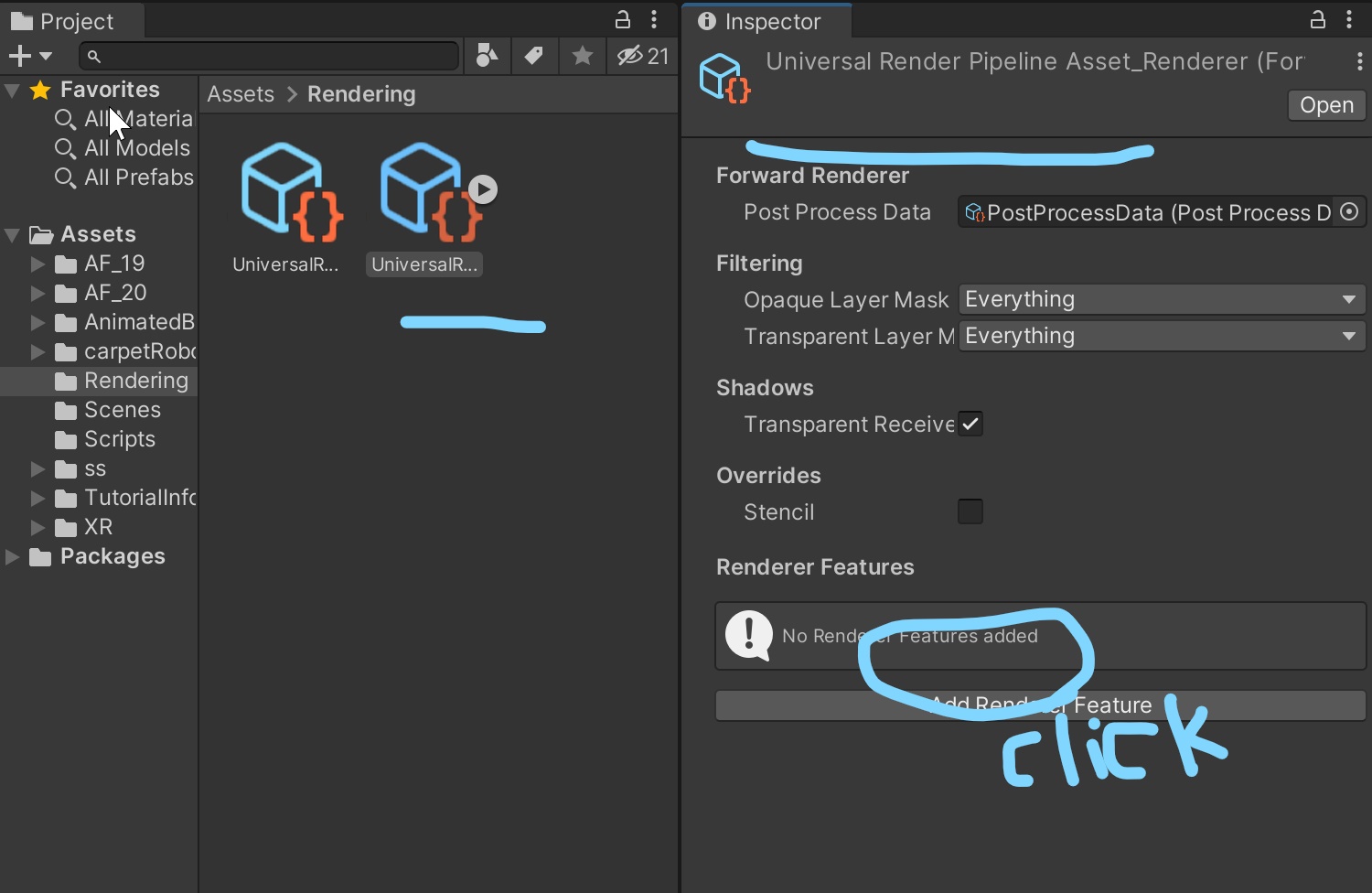Select the AF_20 folder
This screenshot has width=1372, height=893.
100,293
